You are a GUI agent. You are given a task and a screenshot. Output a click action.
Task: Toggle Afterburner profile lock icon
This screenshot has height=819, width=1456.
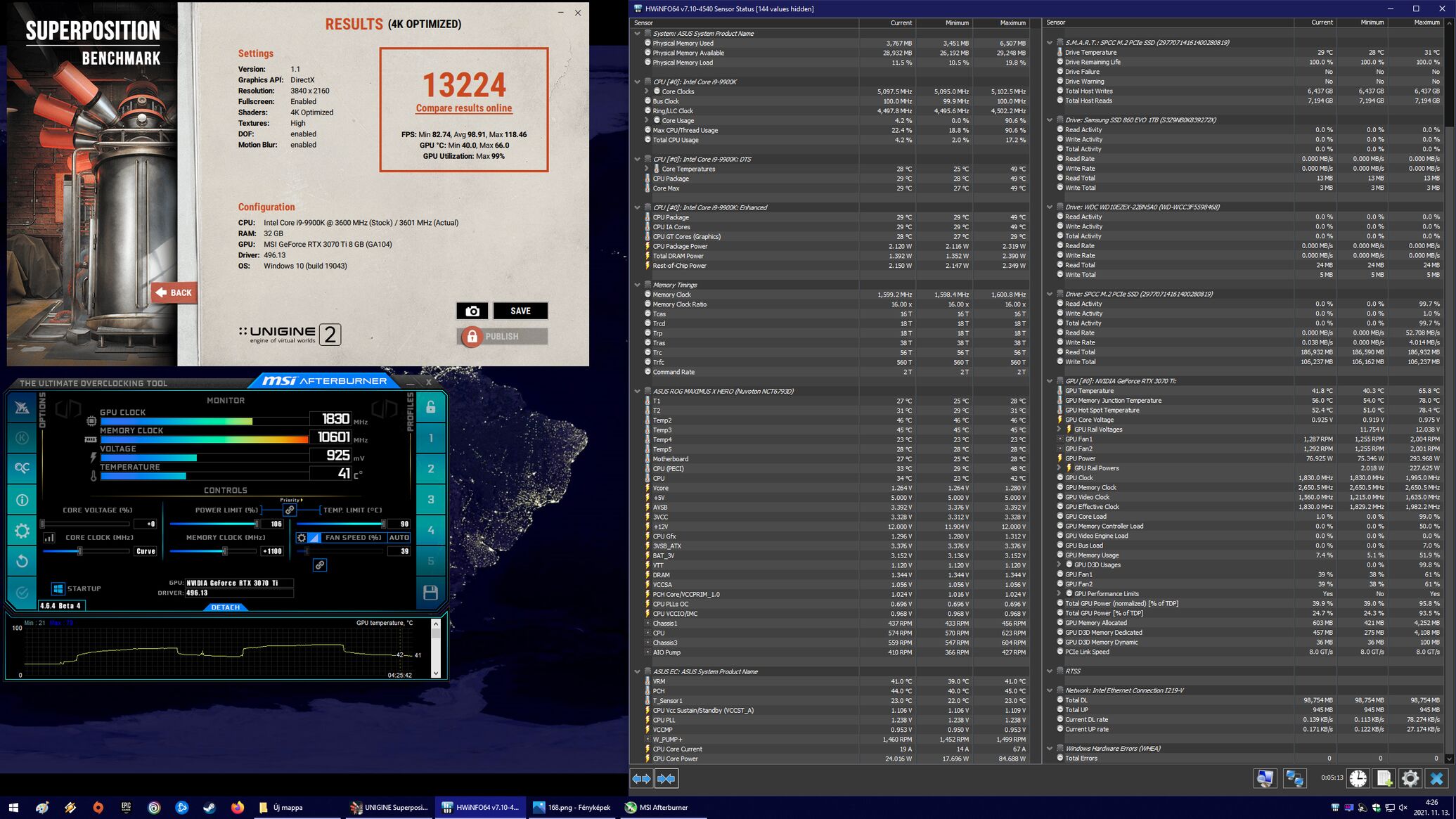click(x=431, y=407)
